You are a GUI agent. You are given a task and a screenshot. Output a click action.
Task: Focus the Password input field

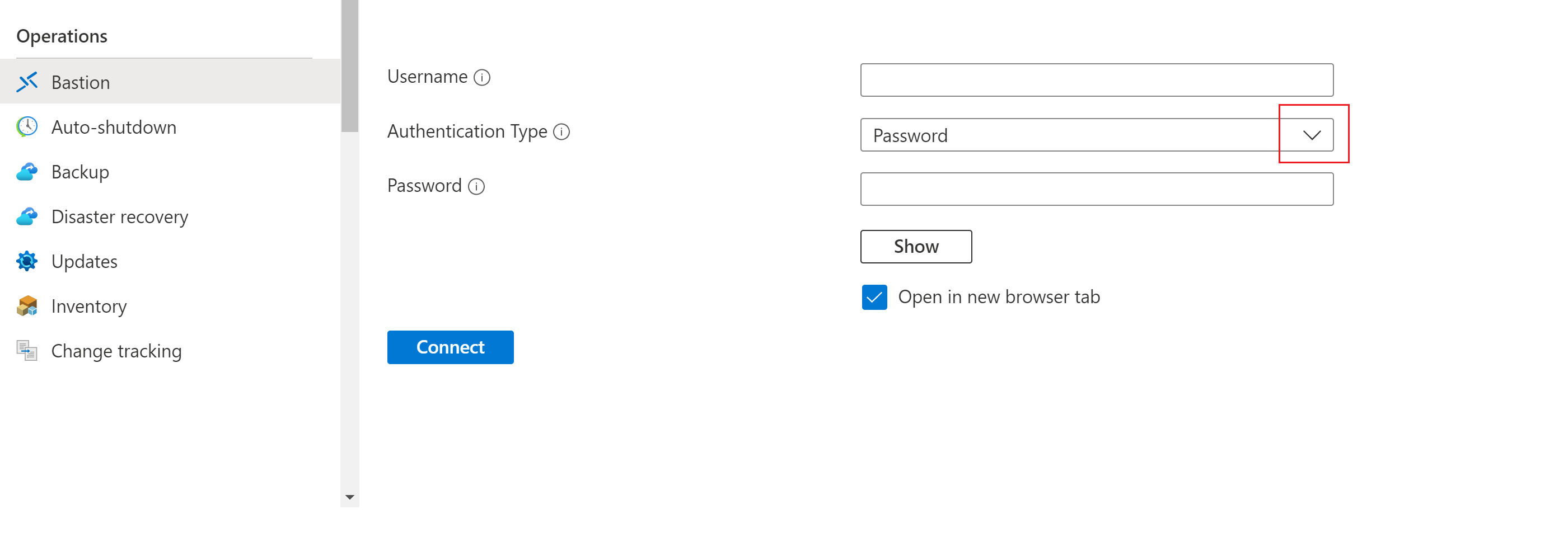tap(1096, 189)
